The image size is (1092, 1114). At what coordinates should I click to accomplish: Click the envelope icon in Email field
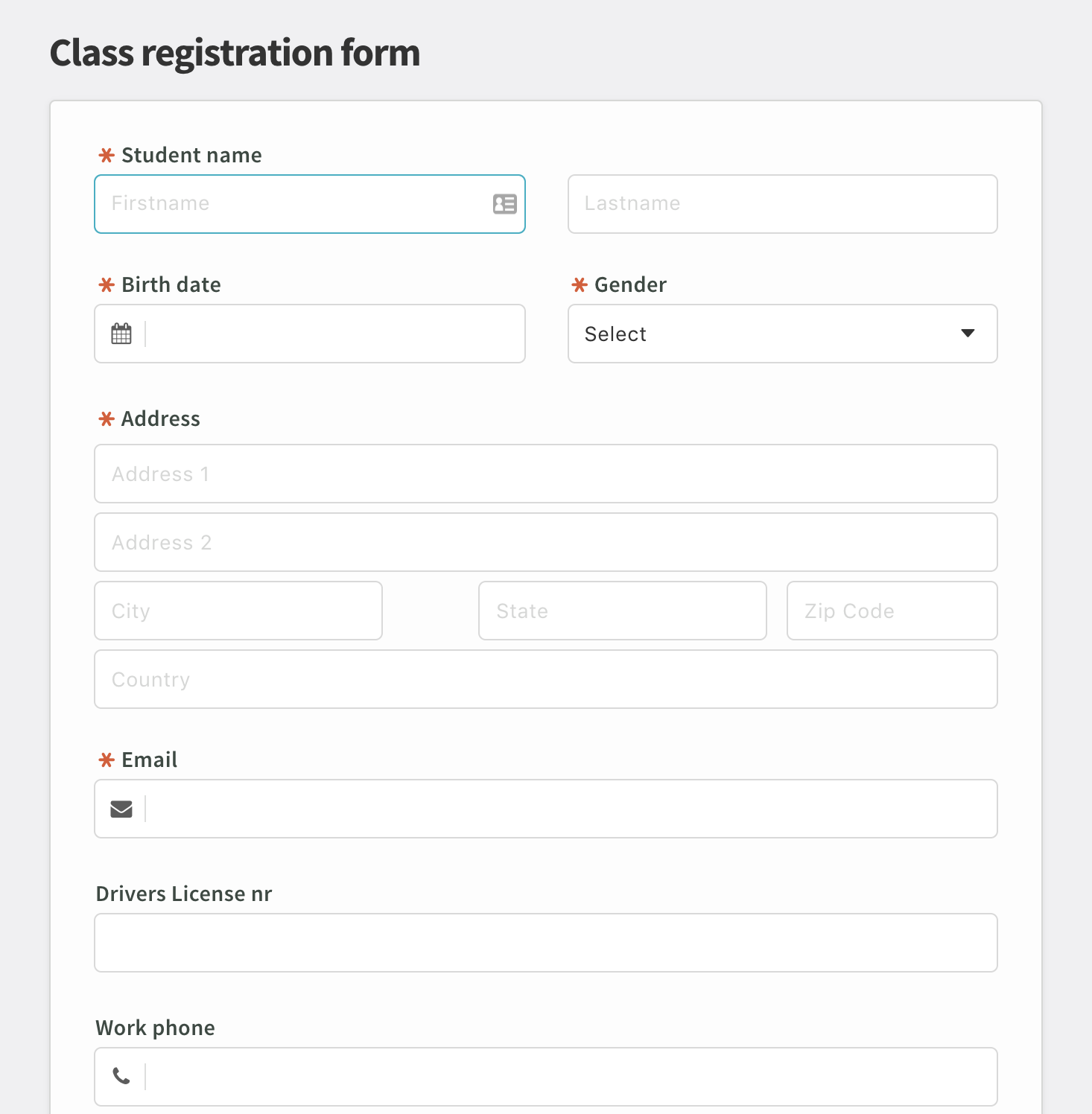[121, 809]
